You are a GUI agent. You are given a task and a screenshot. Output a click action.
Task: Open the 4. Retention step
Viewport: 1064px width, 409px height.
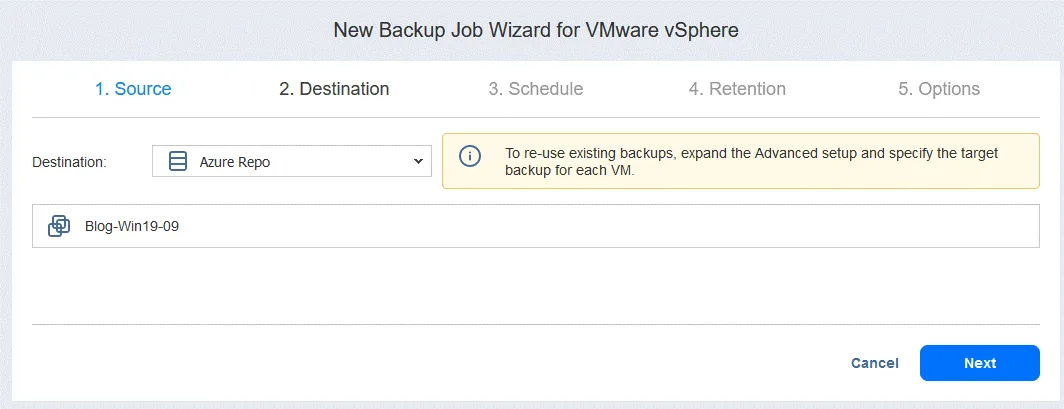tap(737, 89)
